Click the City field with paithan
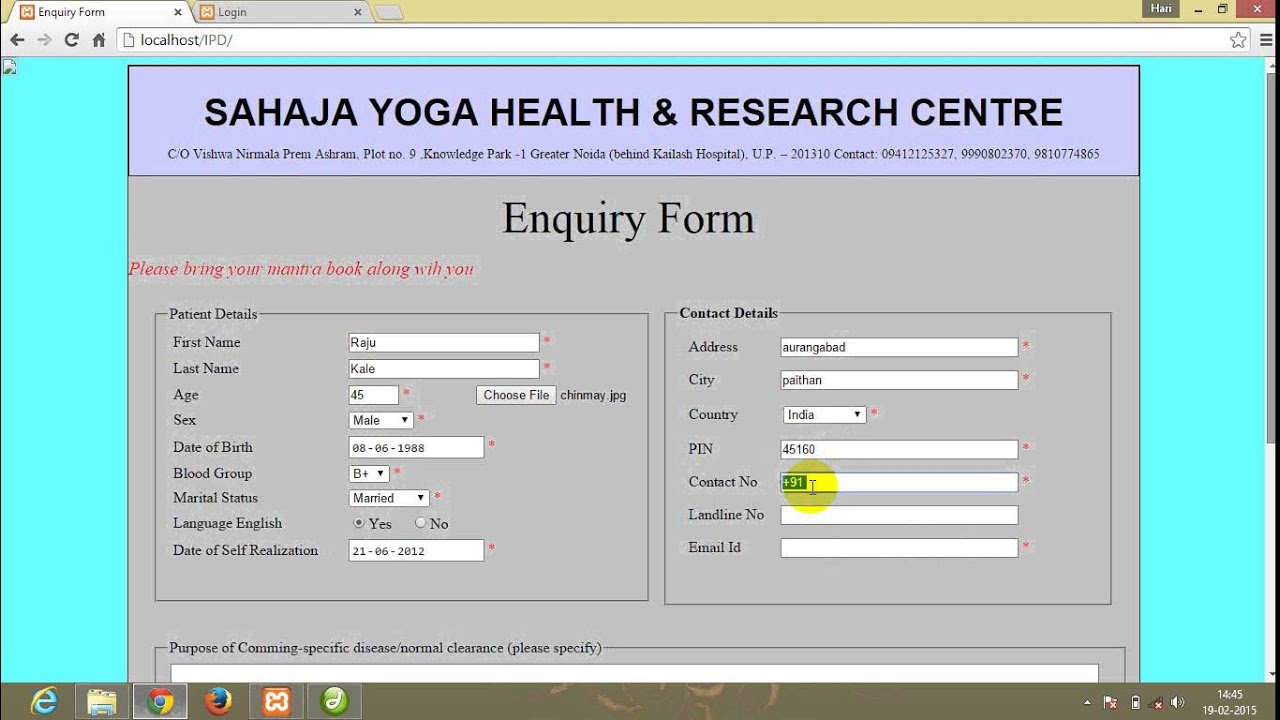Screen dimensions: 1280x720 899,380
